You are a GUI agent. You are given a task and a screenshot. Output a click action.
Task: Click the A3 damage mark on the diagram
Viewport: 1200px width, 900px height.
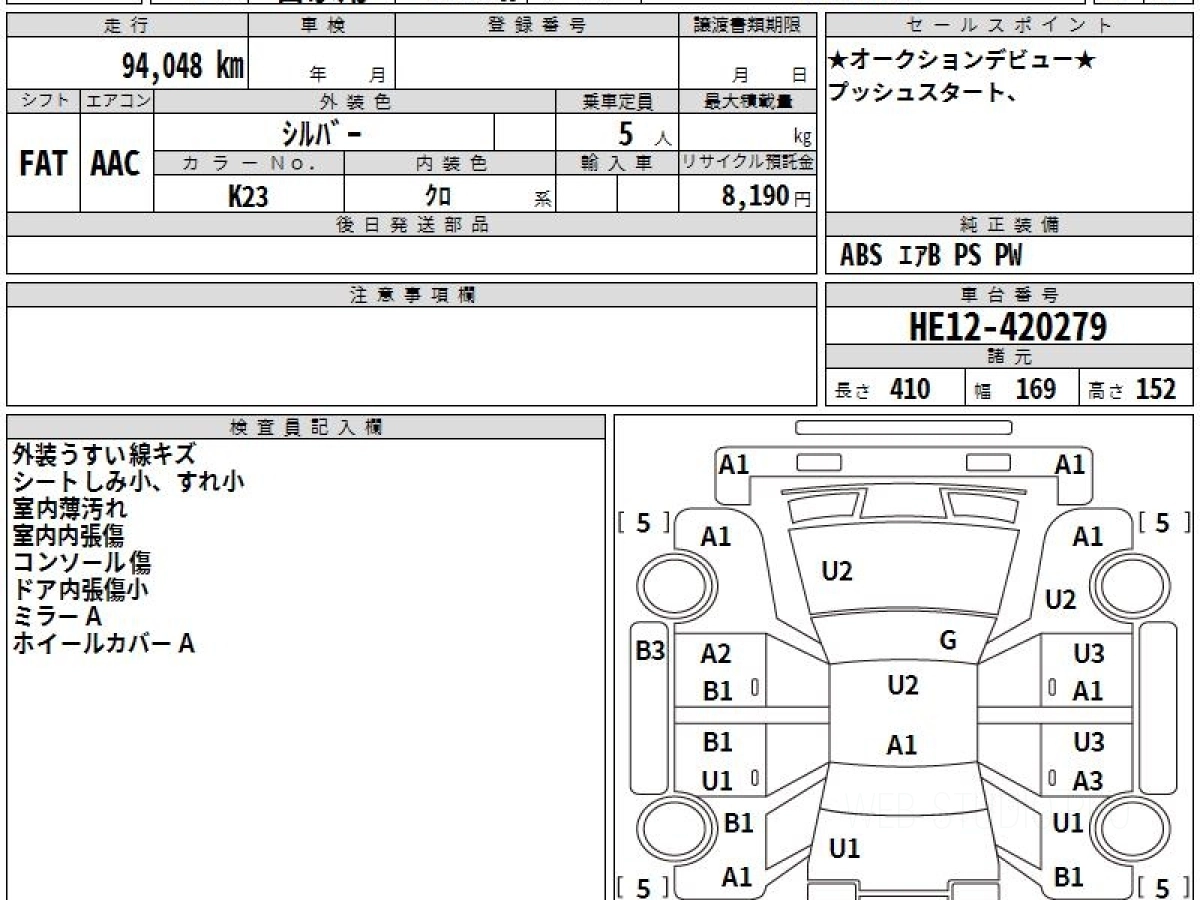point(1088,780)
